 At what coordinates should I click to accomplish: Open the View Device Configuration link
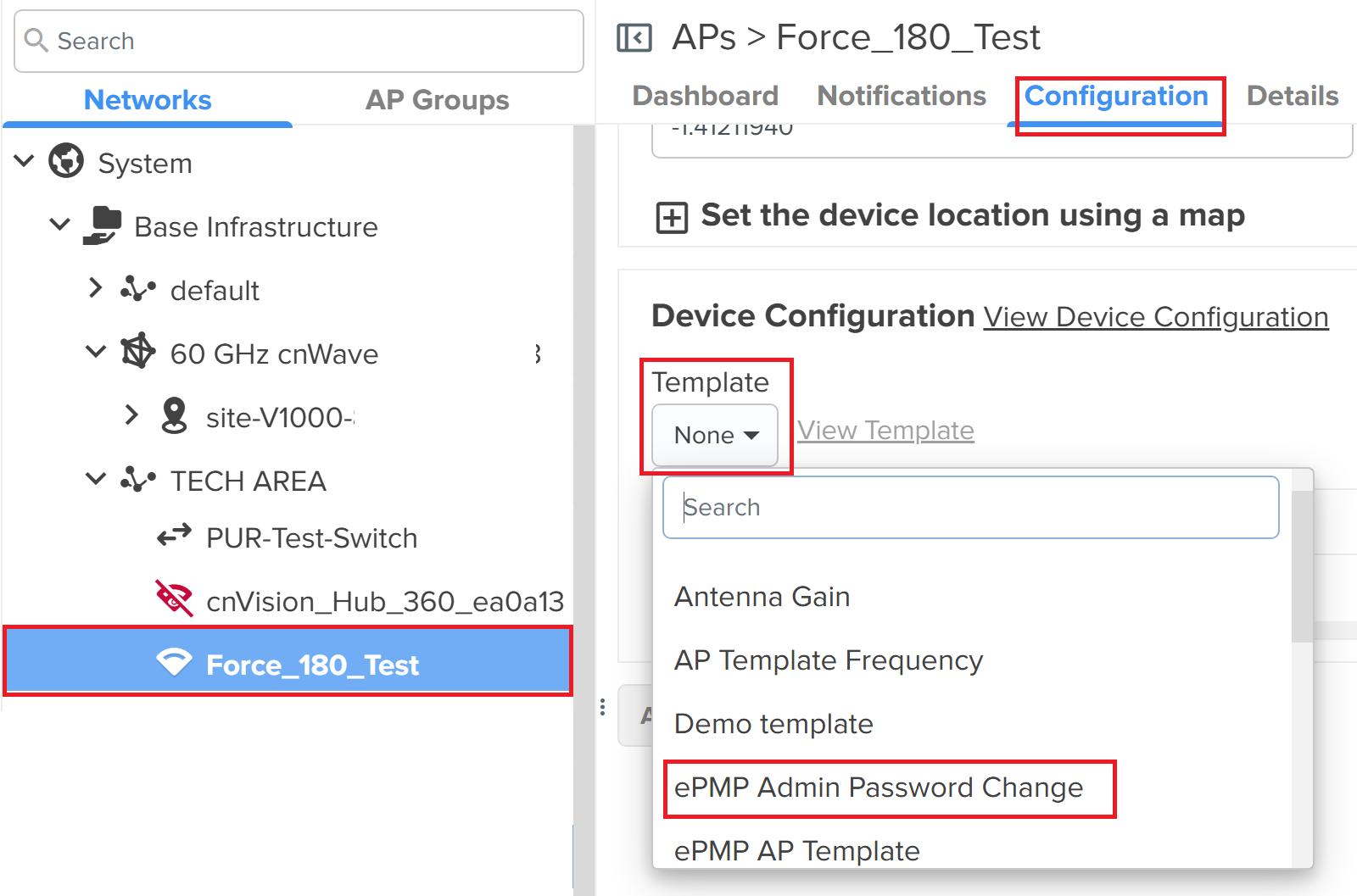click(1156, 317)
